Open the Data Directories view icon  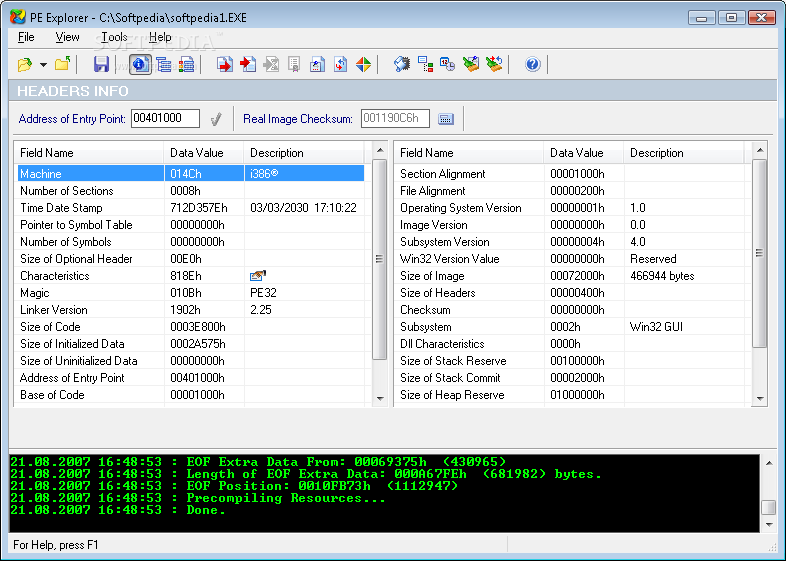click(163, 64)
